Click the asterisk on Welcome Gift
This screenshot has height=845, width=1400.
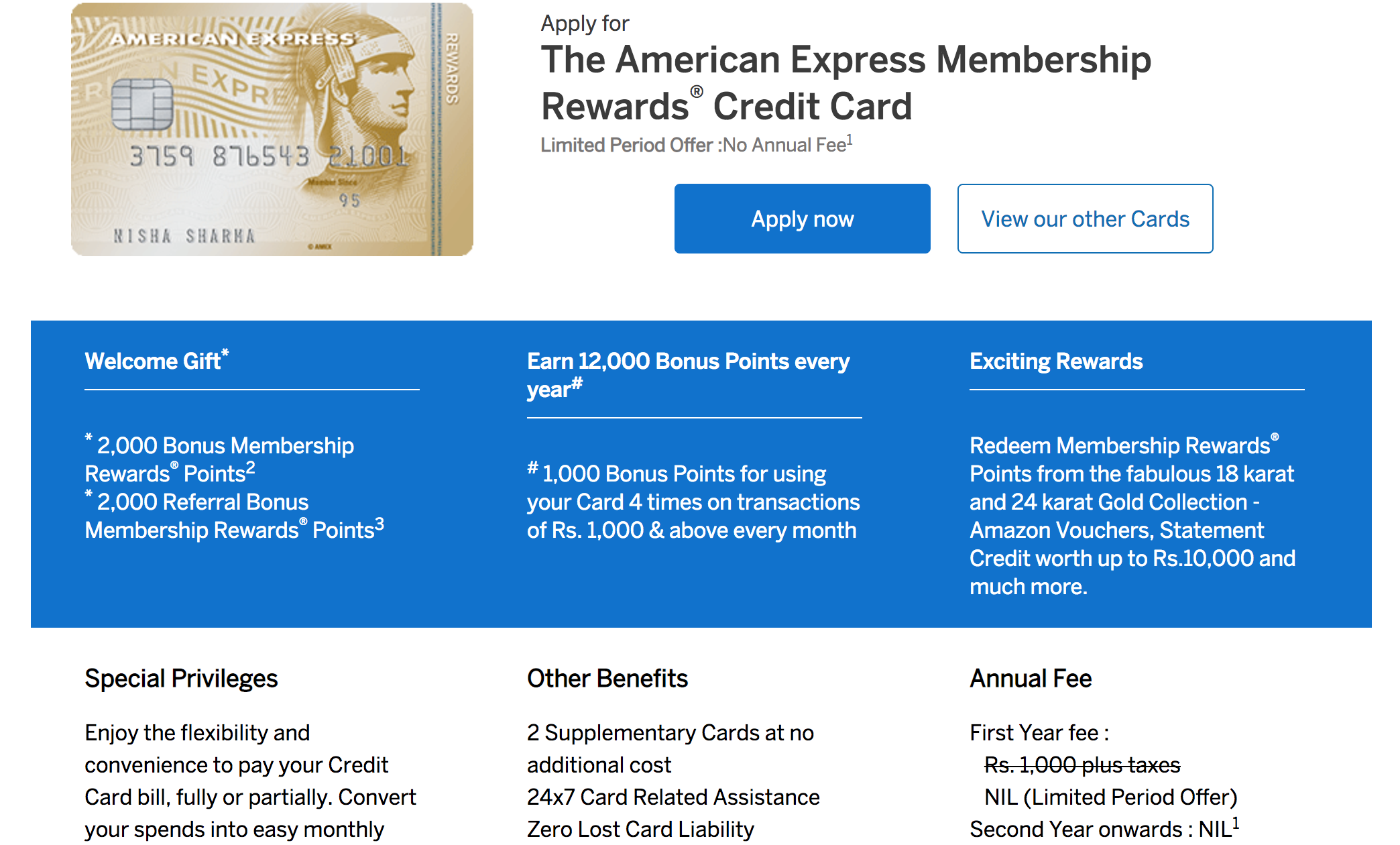pyautogui.click(x=225, y=351)
